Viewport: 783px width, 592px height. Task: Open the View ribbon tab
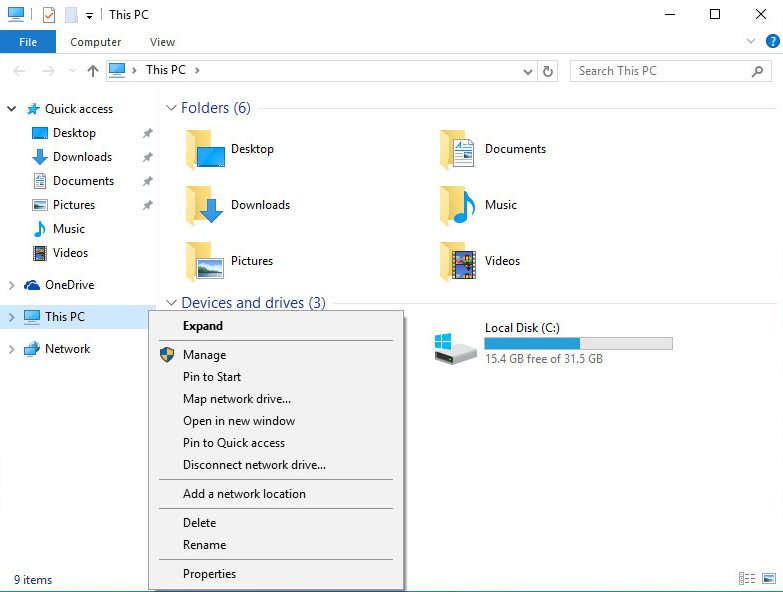coord(162,42)
